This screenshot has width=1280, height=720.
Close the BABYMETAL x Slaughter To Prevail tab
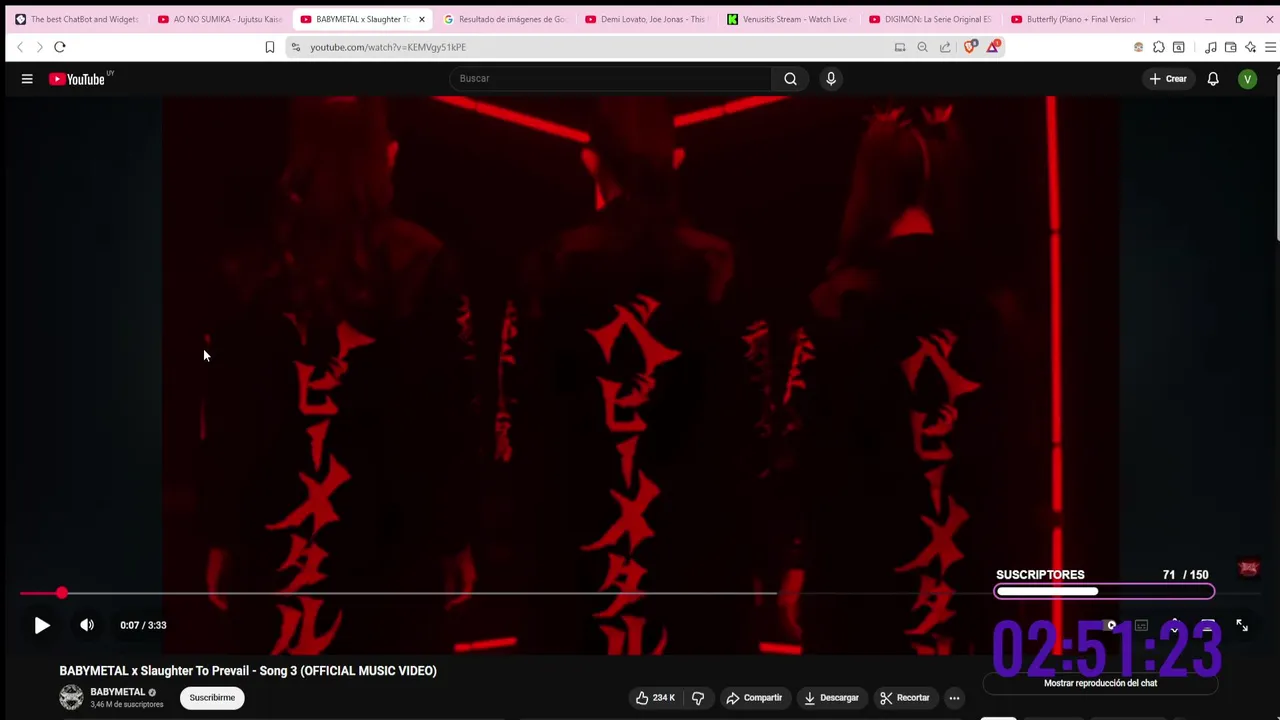[421, 19]
